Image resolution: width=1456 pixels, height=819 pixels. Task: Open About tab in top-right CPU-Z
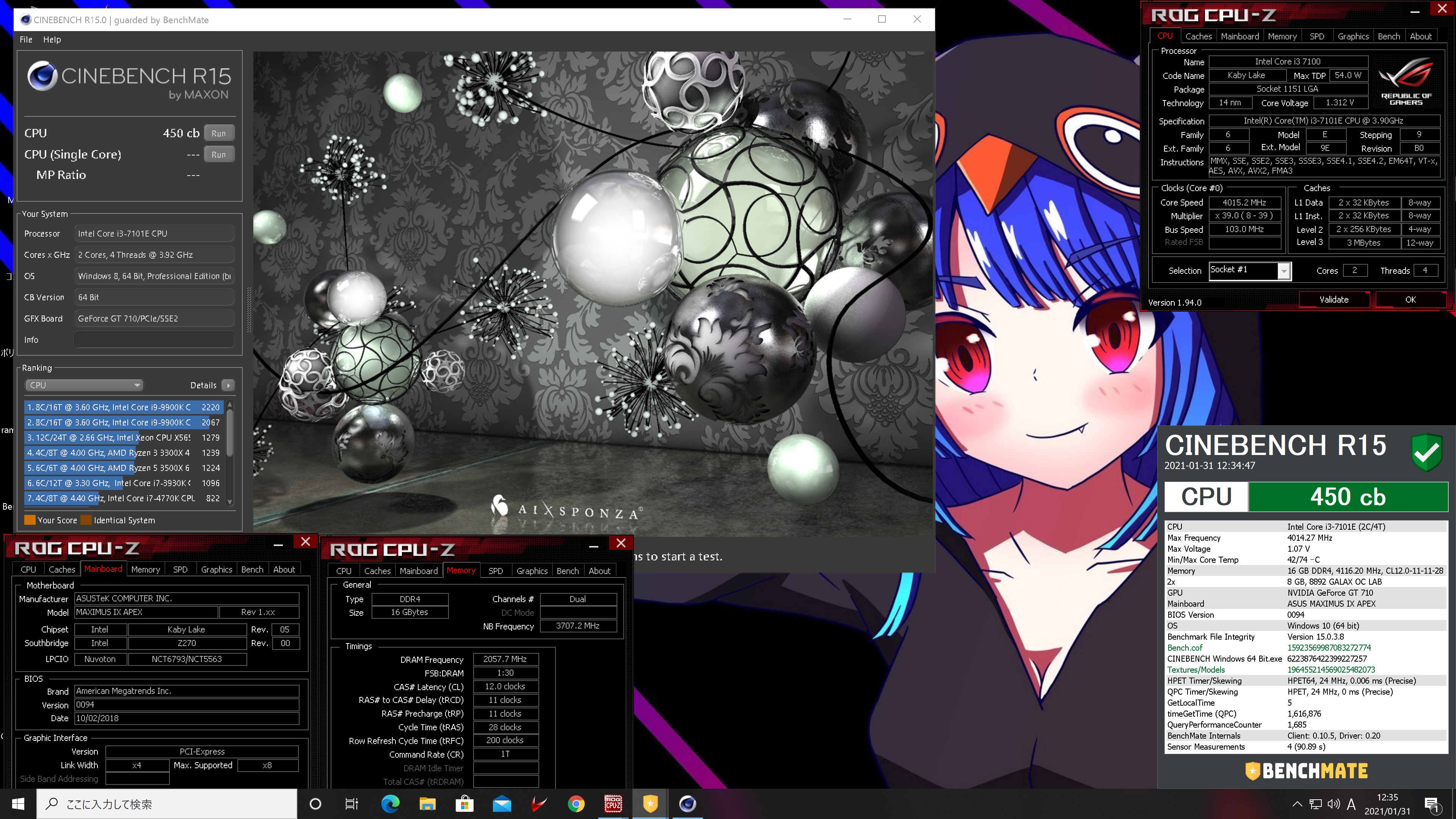point(1420,36)
